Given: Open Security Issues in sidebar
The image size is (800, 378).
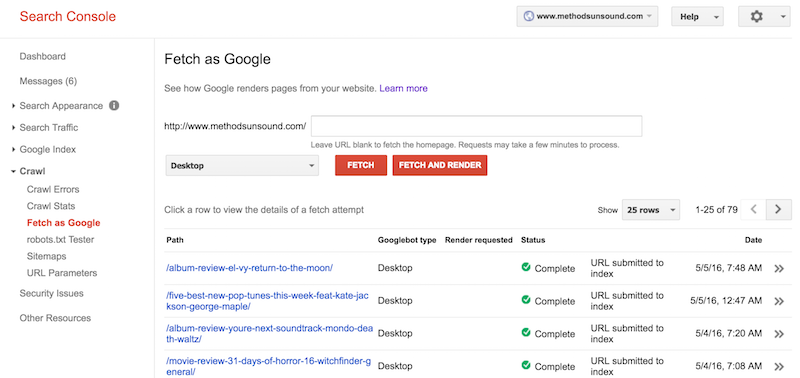Looking at the screenshot, I should (x=52, y=293).
